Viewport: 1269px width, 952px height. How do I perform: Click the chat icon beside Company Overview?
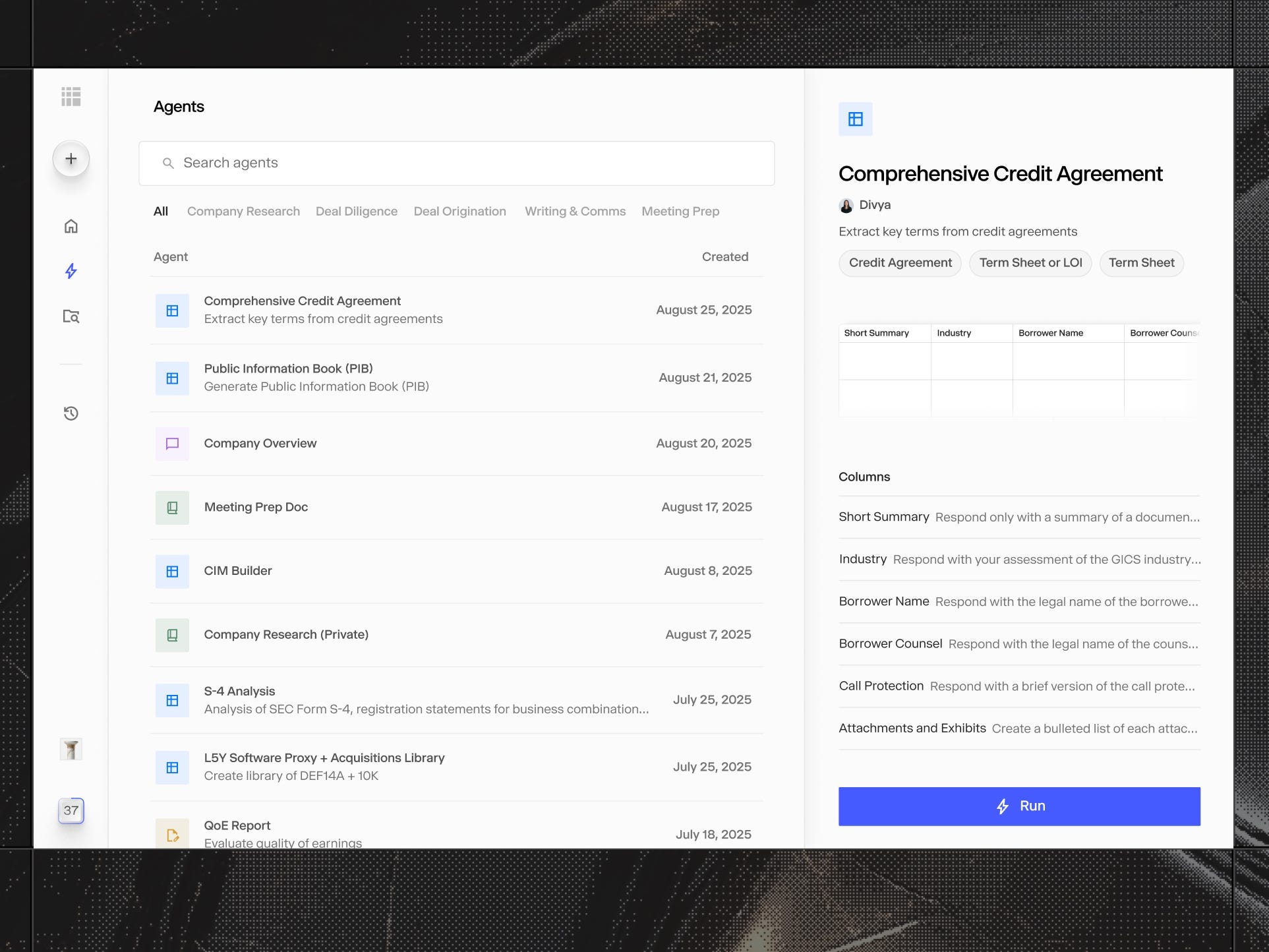(x=172, y=444)
